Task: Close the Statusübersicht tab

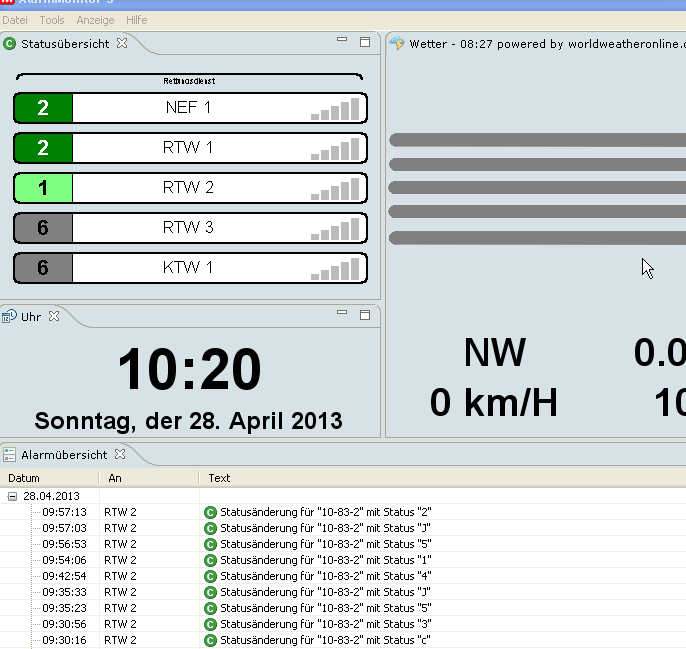Action: coord(122,43)
